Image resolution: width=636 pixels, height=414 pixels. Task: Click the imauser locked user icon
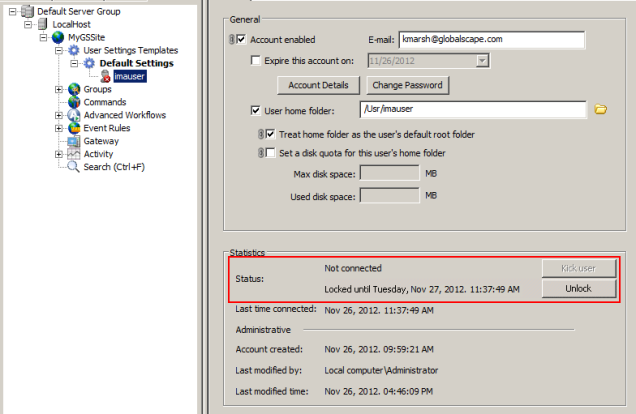(105, 76)
